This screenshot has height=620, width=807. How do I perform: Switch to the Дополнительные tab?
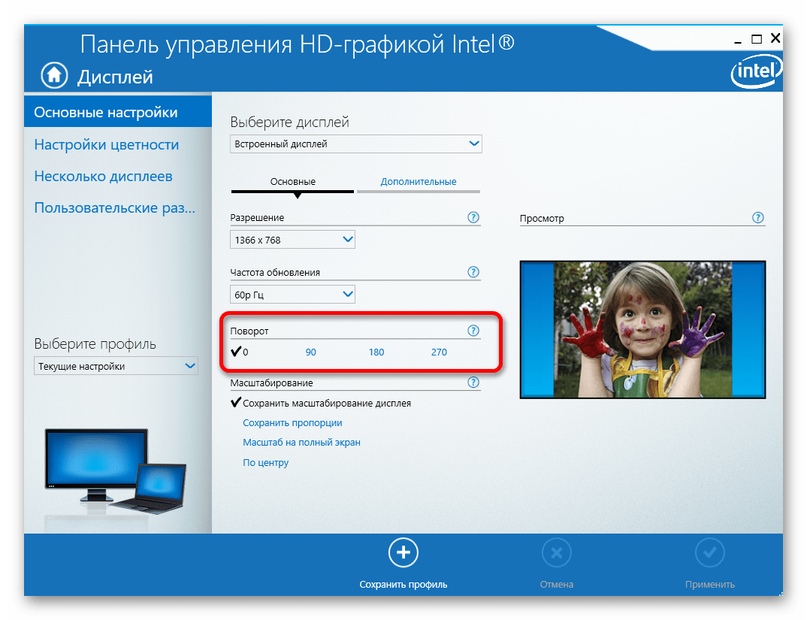point(418,182)
